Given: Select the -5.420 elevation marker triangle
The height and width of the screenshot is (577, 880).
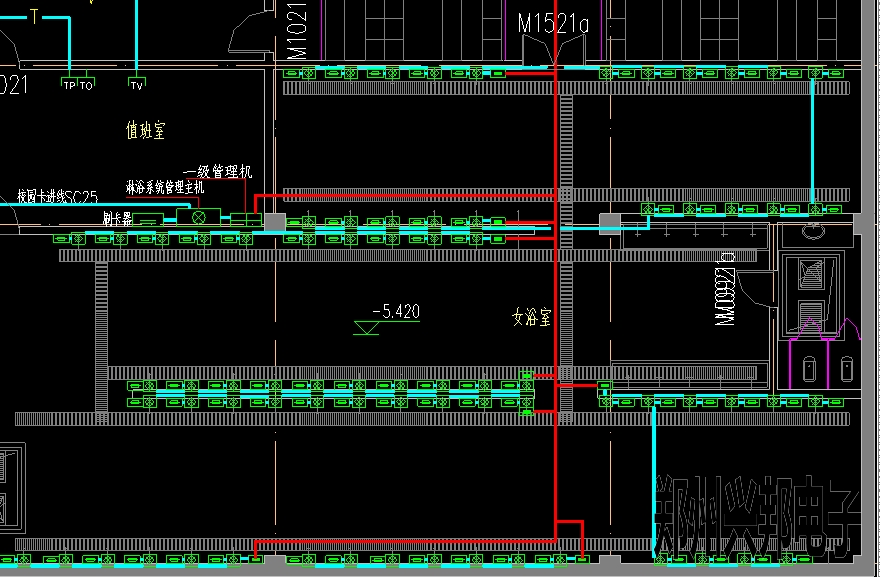Looking at the screenshot, I should tap(369, 327).
